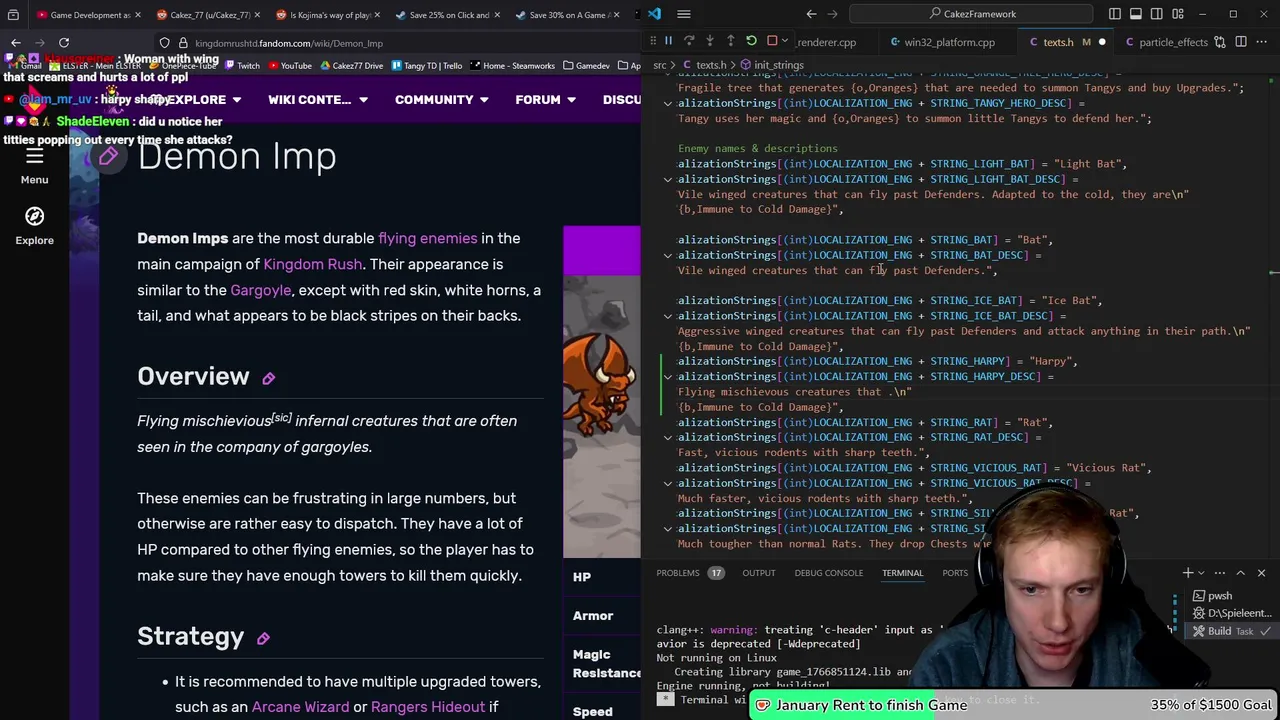Pause the debugger in VS Code toolbar
1280x720 pixels.
(x=668, y=41)
